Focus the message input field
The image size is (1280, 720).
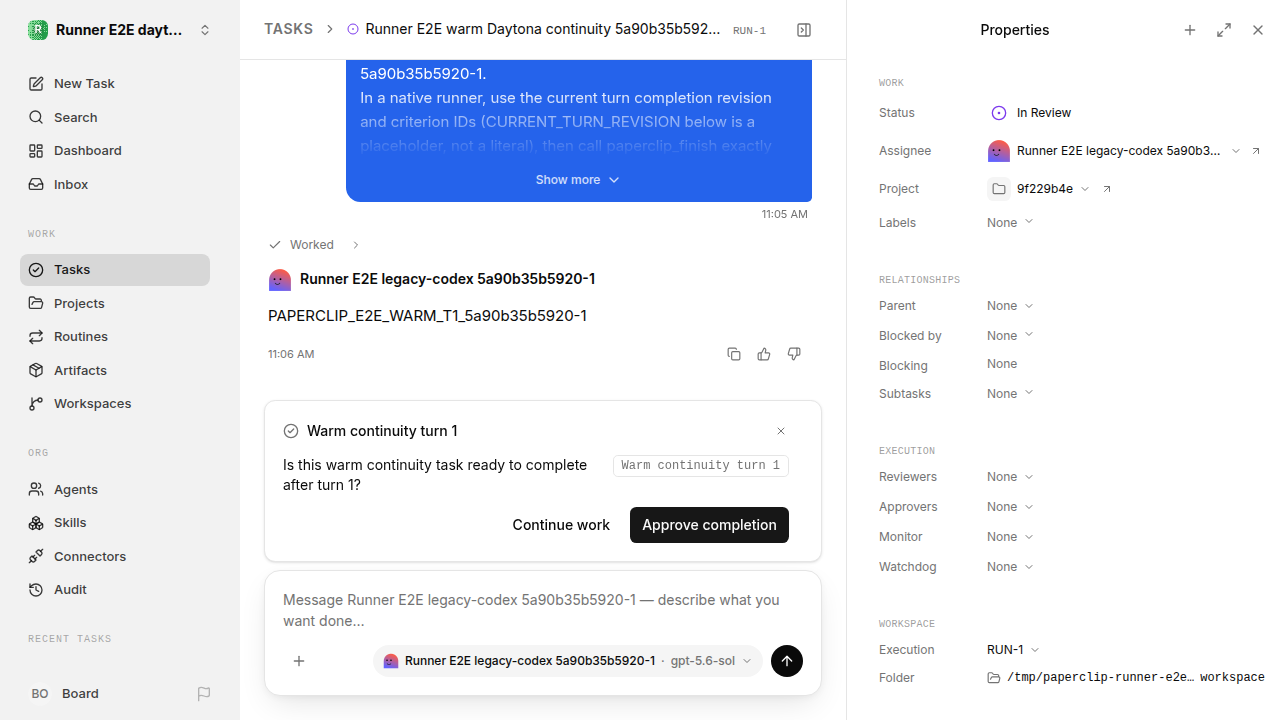coord(543,610)
